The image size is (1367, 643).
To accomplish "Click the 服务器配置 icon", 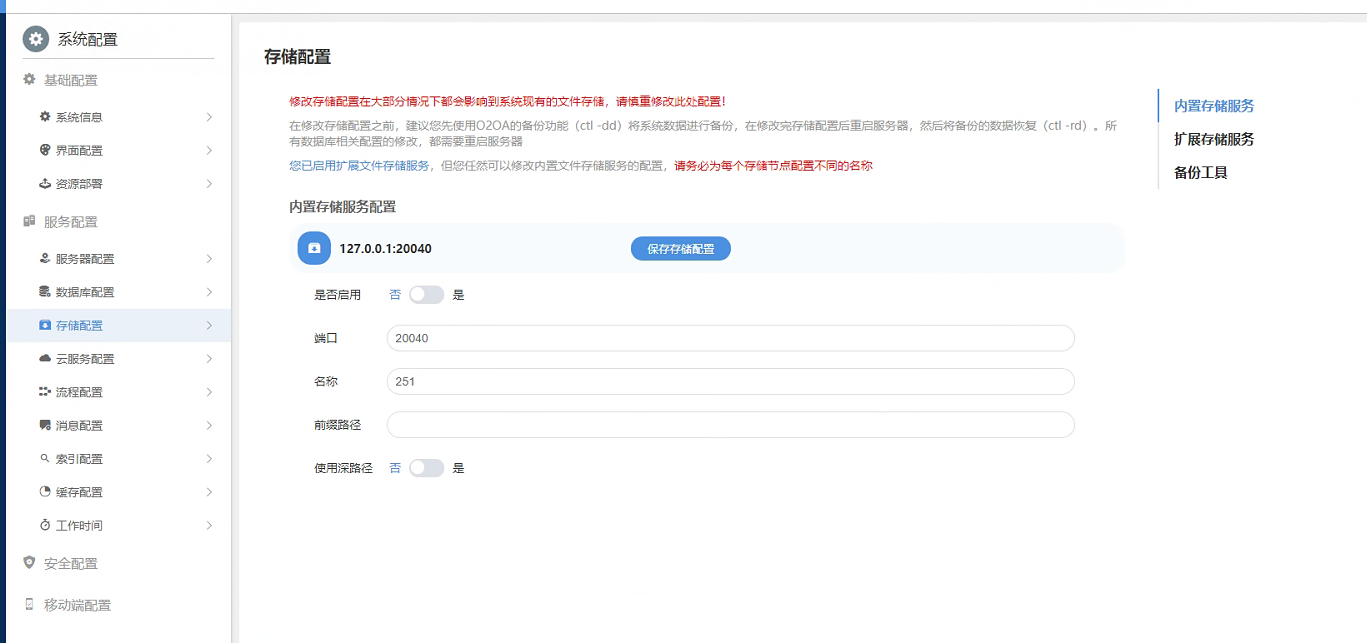I will pyautogui.click(x=45, y=258).
